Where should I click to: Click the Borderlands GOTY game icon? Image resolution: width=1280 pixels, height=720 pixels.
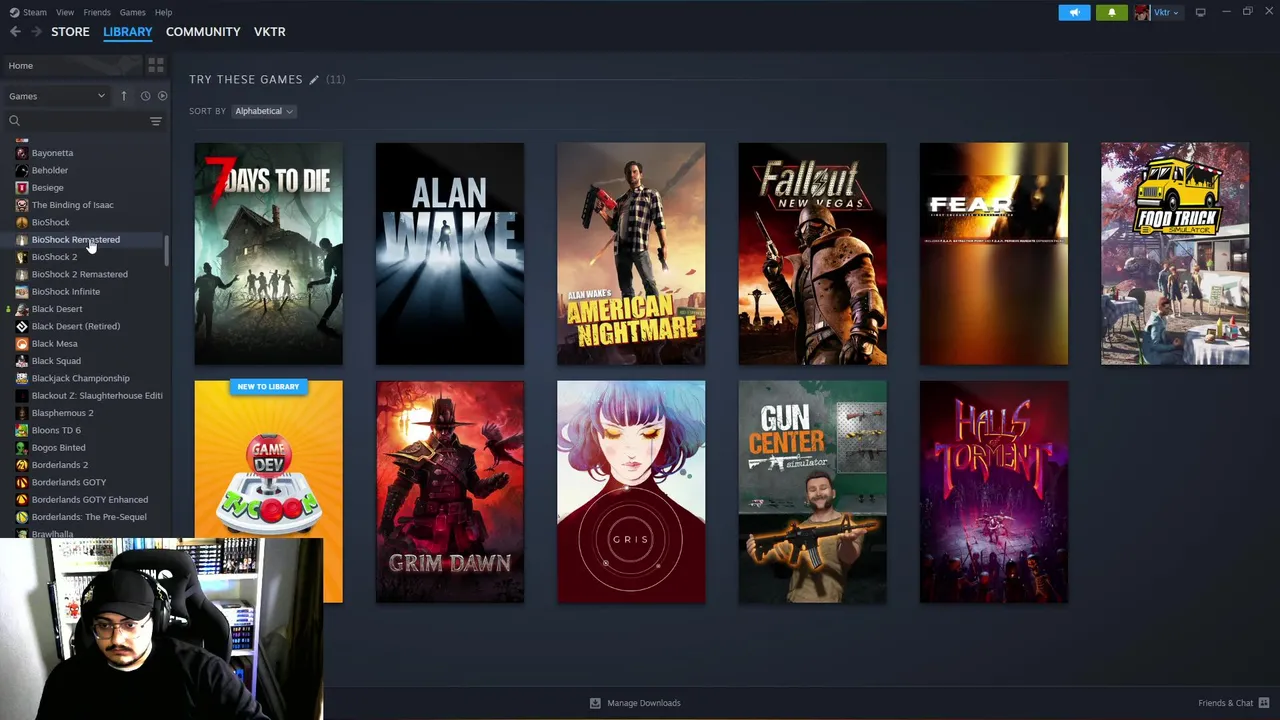[22, 482]
